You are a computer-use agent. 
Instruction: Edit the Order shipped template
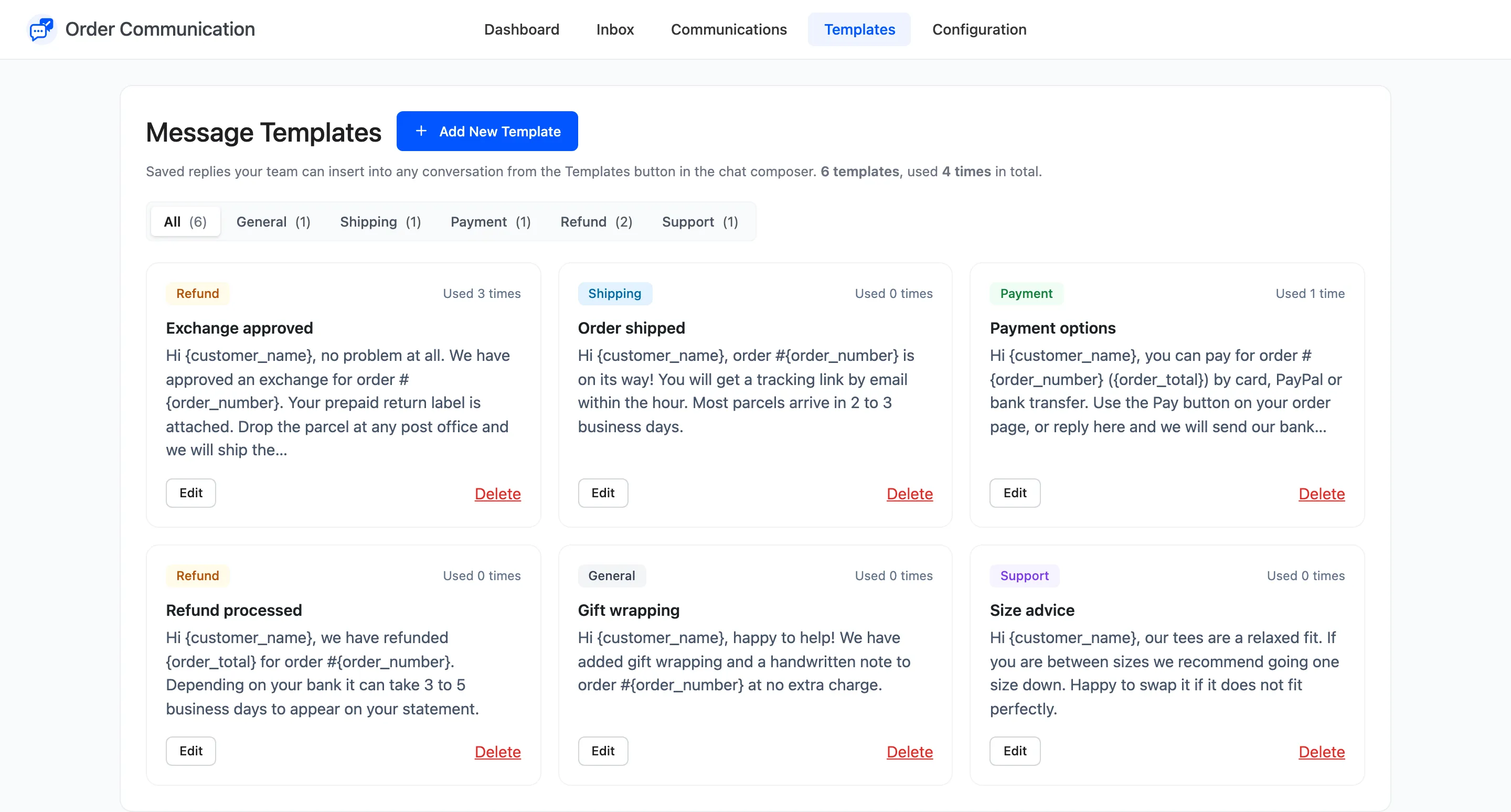click(603, 493)
